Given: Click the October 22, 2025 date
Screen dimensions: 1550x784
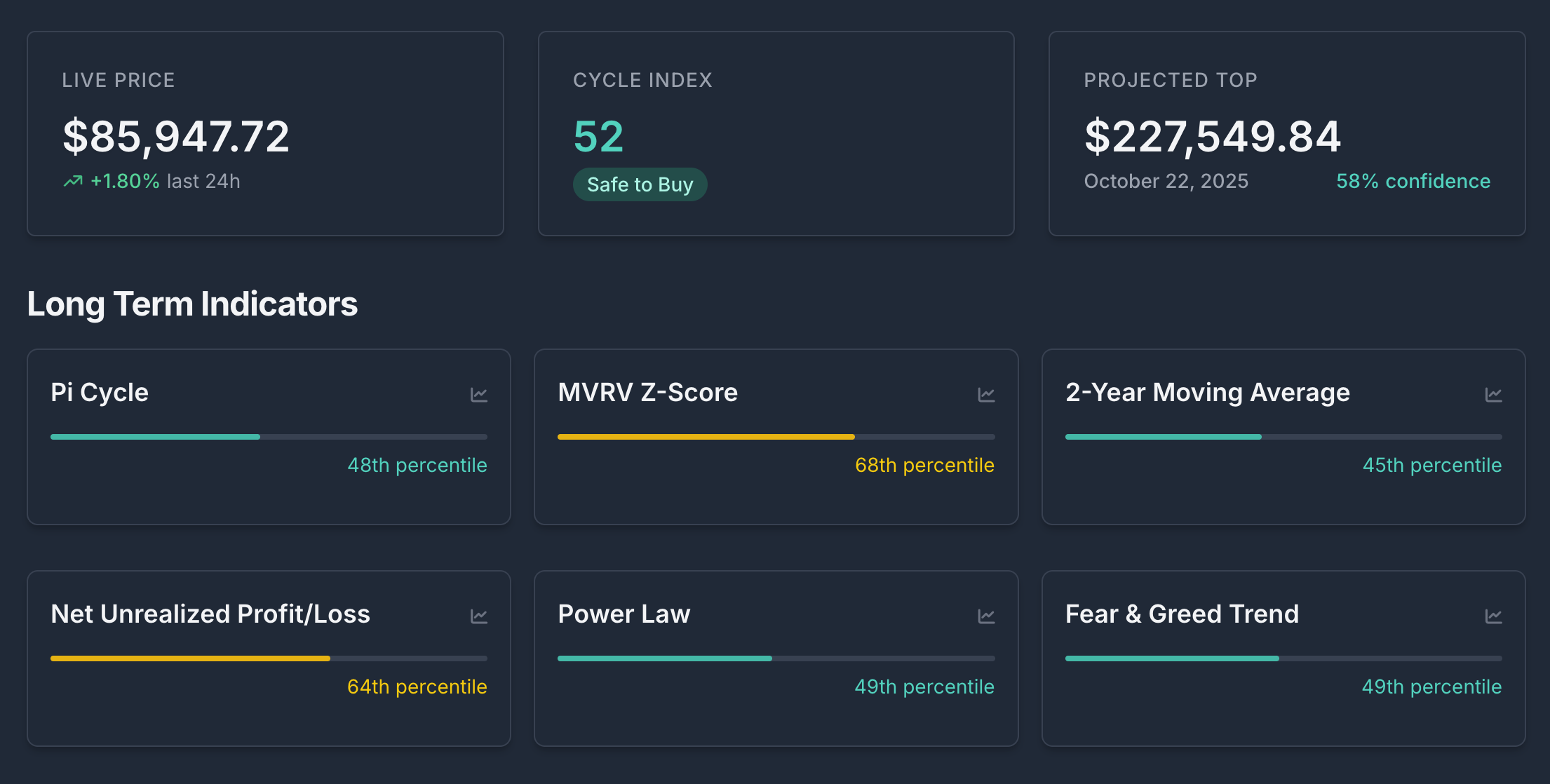Looking at the screenshot, I should 1166,182.
